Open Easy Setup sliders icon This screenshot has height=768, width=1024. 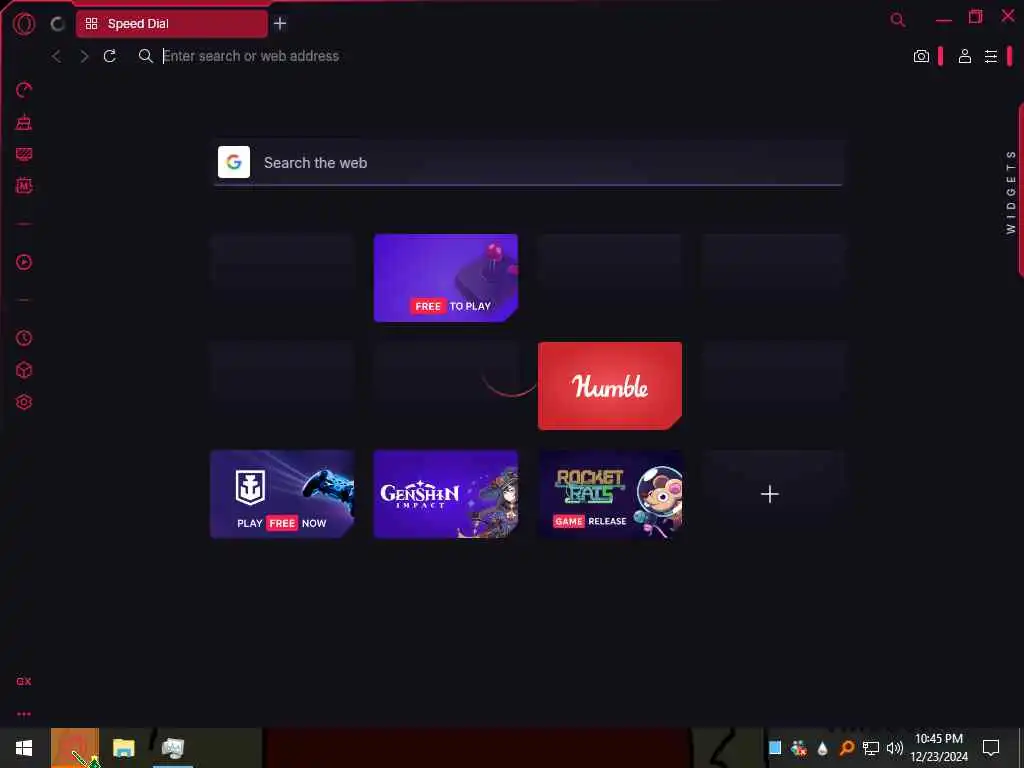pos(991,56)
